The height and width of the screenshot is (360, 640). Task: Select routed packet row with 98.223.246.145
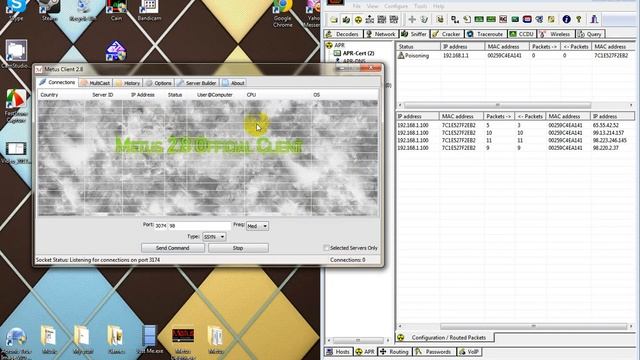click(x=515, y=140)
